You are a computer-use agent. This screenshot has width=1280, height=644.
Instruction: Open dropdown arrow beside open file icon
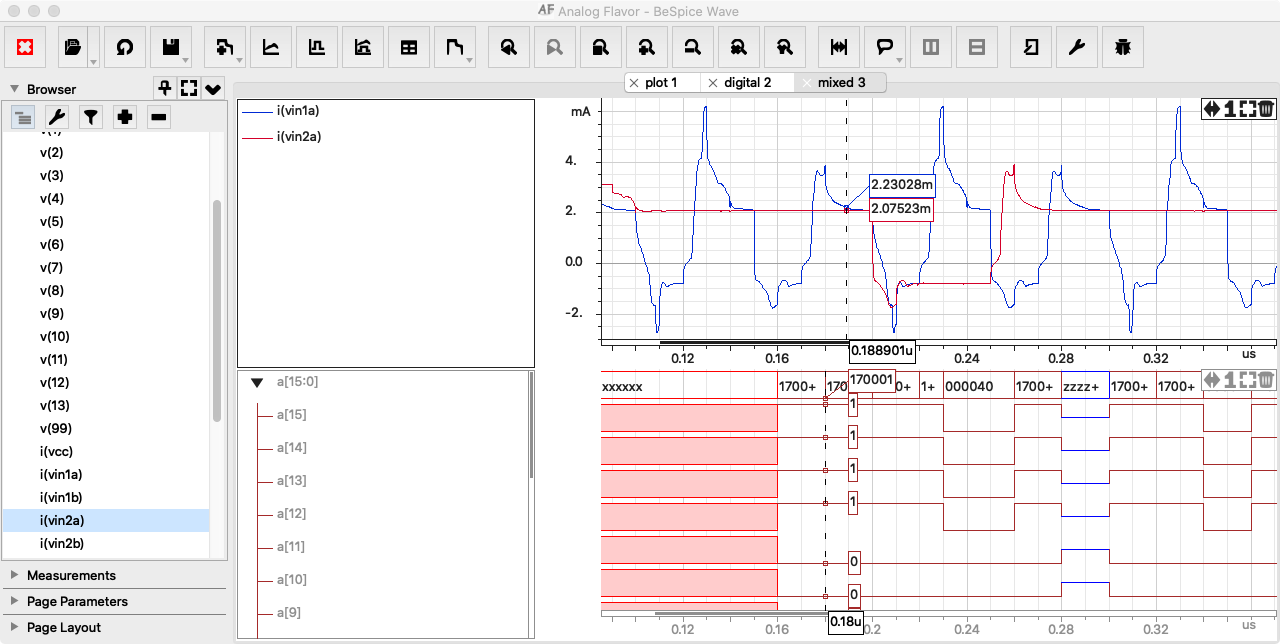click(93, 62)
